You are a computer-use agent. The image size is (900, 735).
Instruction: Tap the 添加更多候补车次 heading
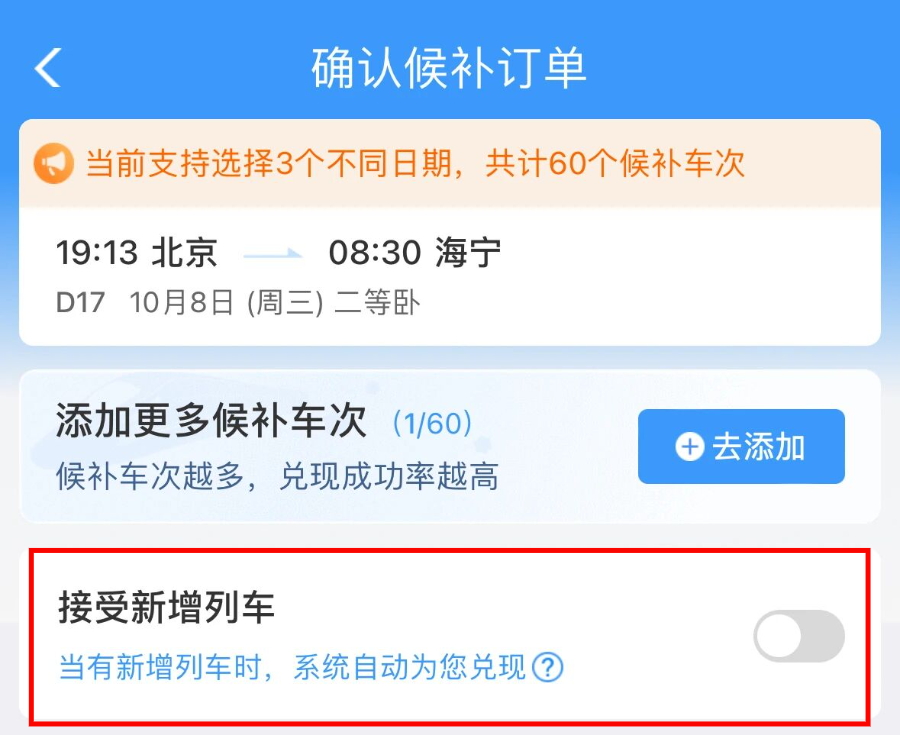[x=212, y=425]
